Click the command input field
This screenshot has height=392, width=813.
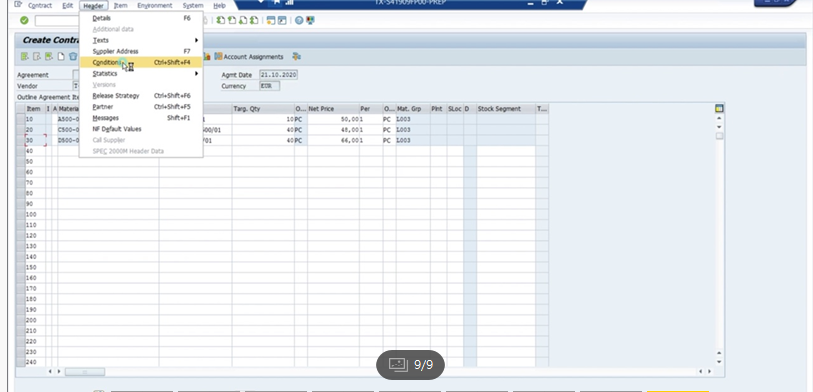point(57,21)
